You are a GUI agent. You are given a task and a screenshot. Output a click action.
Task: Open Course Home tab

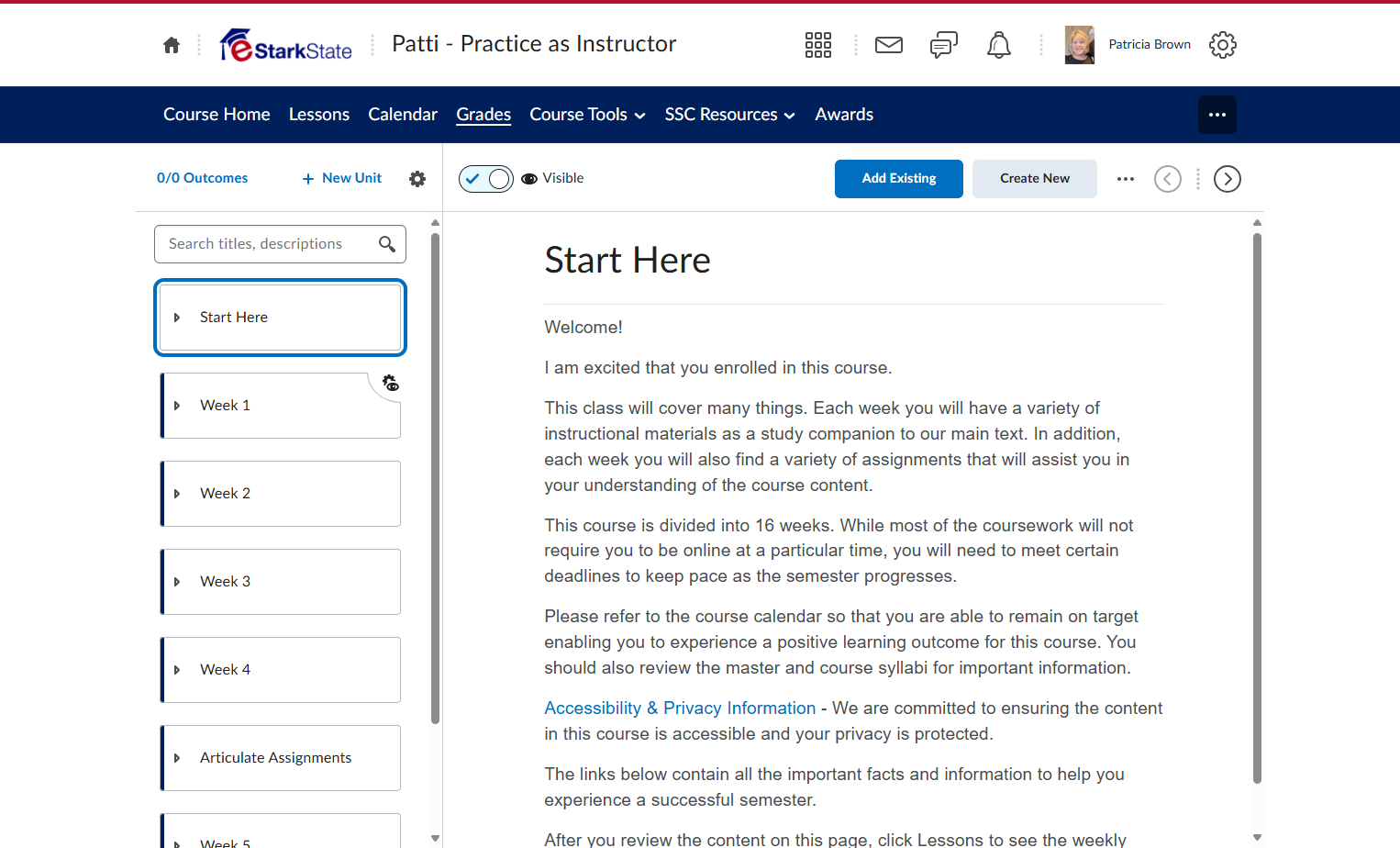coord(217,115)
